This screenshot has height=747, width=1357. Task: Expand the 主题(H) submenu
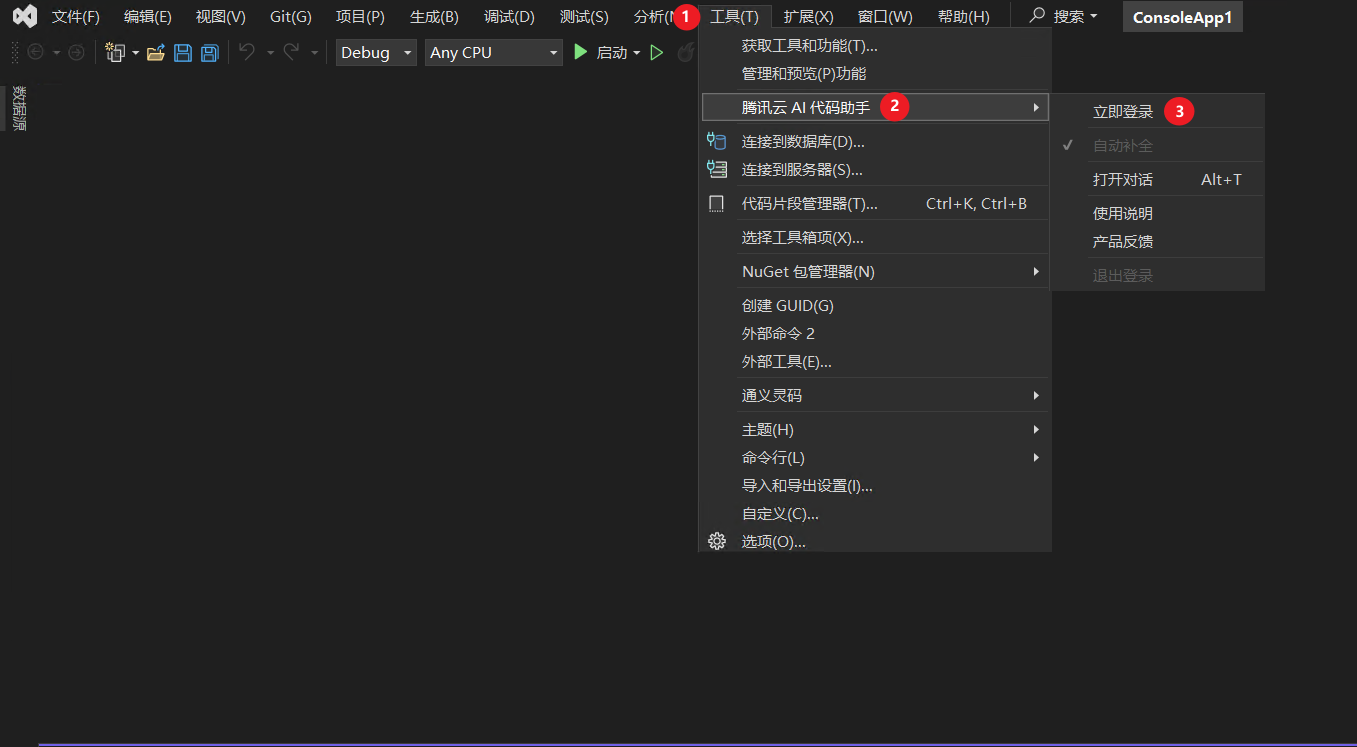click(875, 429)
